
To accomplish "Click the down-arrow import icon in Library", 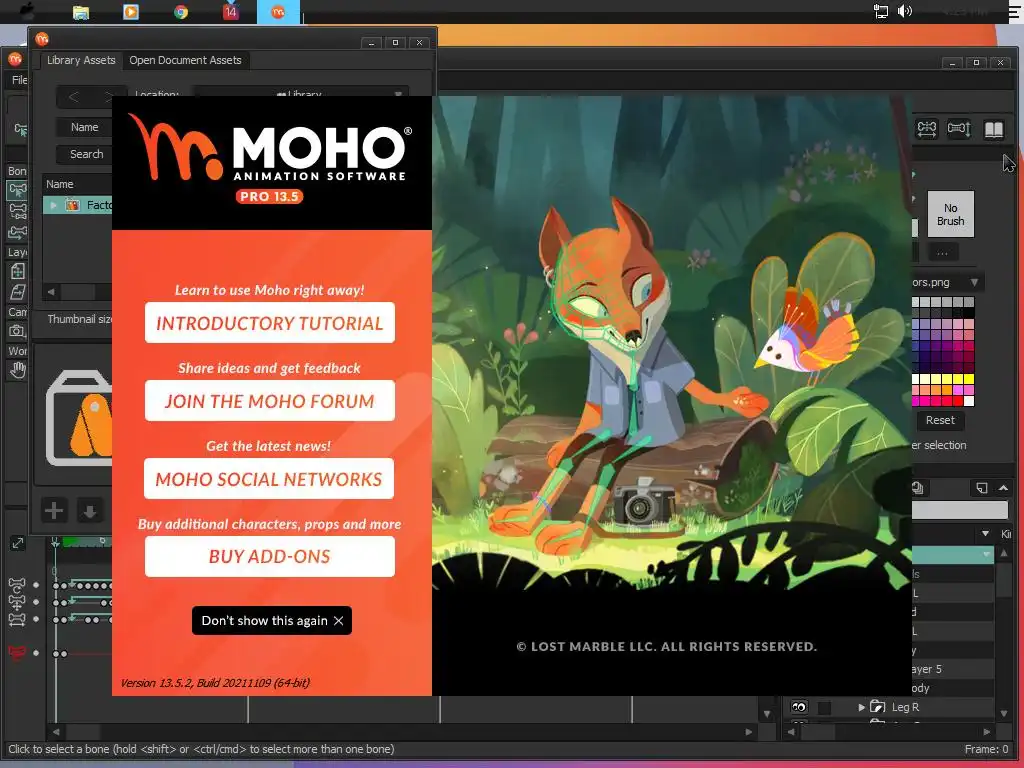I will point(90,511).
